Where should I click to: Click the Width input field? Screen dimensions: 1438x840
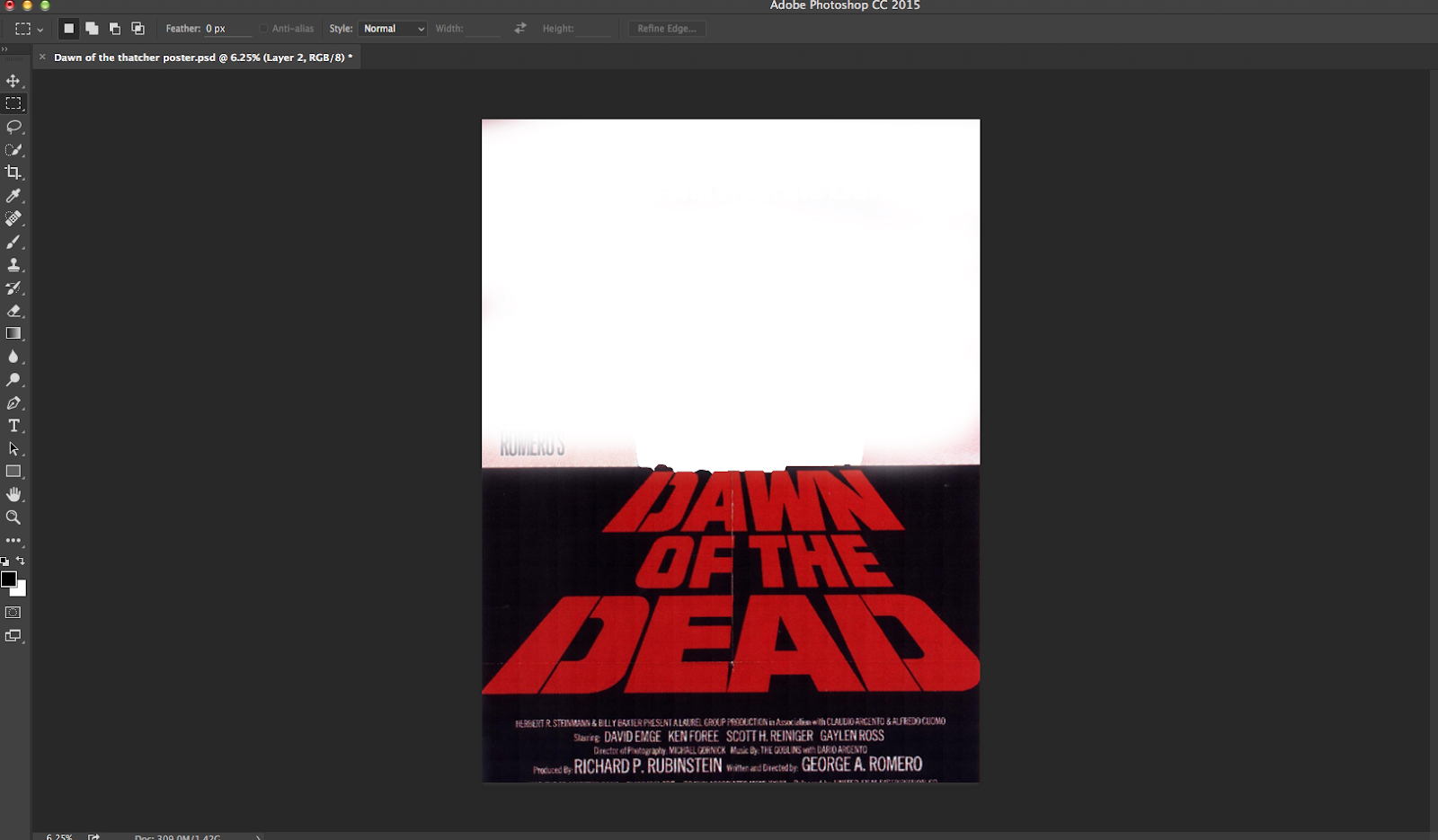coord(484,29)
